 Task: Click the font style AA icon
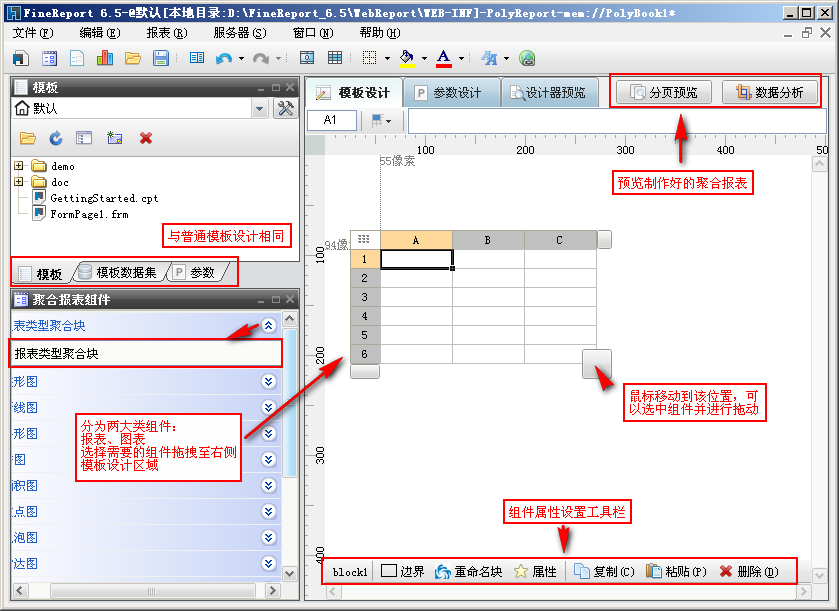tap(489, 58)
